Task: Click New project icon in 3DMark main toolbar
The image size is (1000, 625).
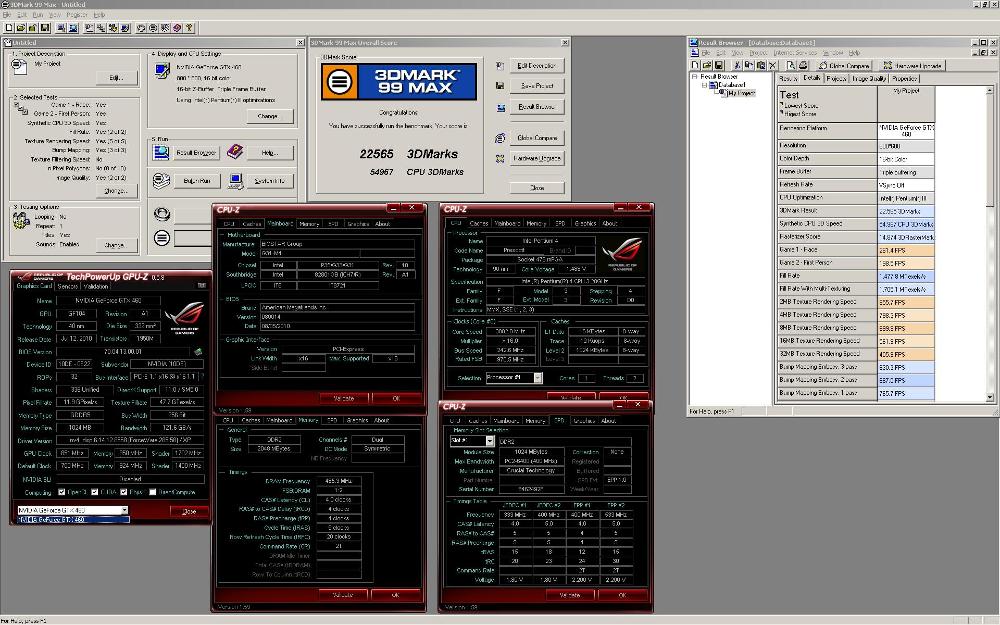Action: click(9, 28)
